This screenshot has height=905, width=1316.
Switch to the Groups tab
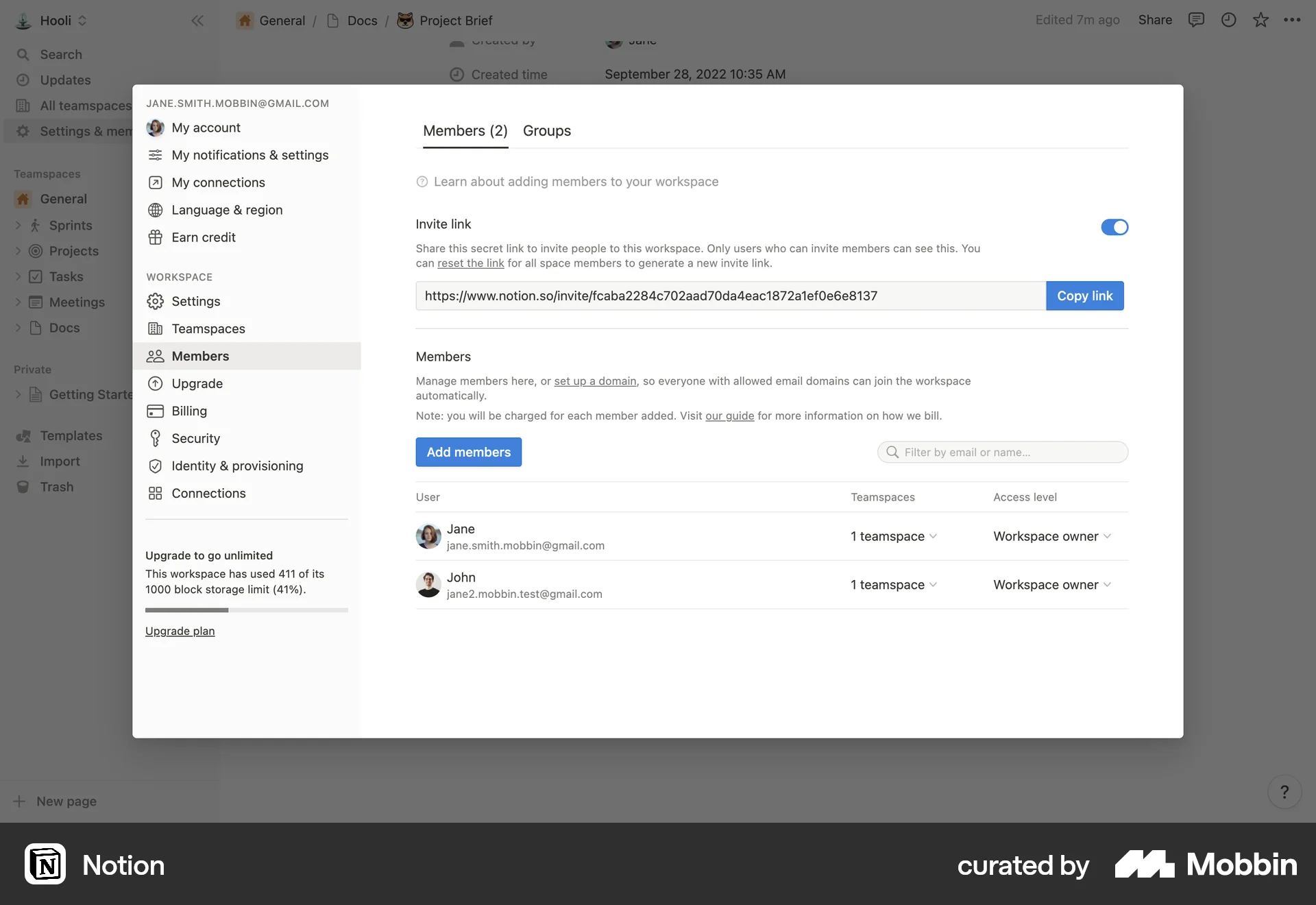pyautogui.click(x=546, y=131)
